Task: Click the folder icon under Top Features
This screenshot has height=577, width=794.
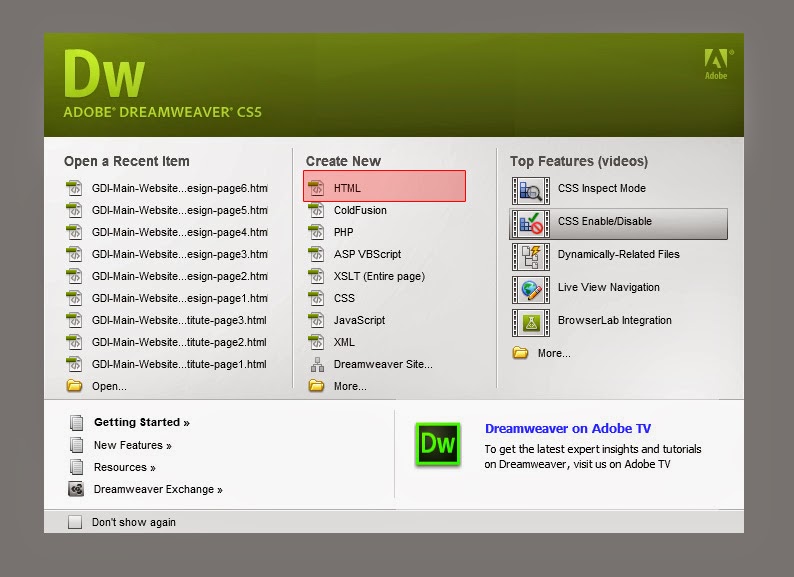Action: 520,353
